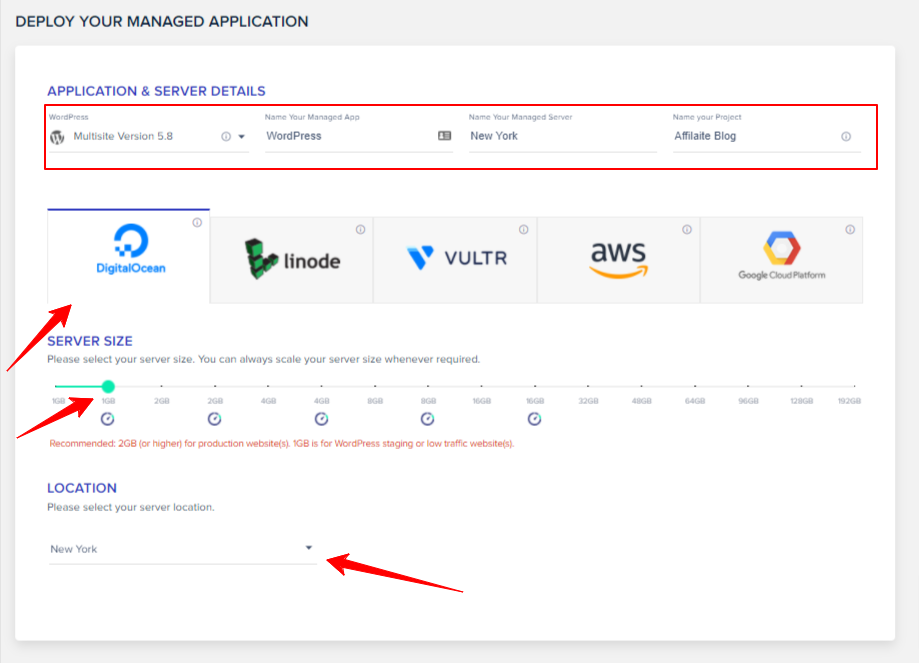Click the info icon on Google Cloud card

click(x=850, y=229)
